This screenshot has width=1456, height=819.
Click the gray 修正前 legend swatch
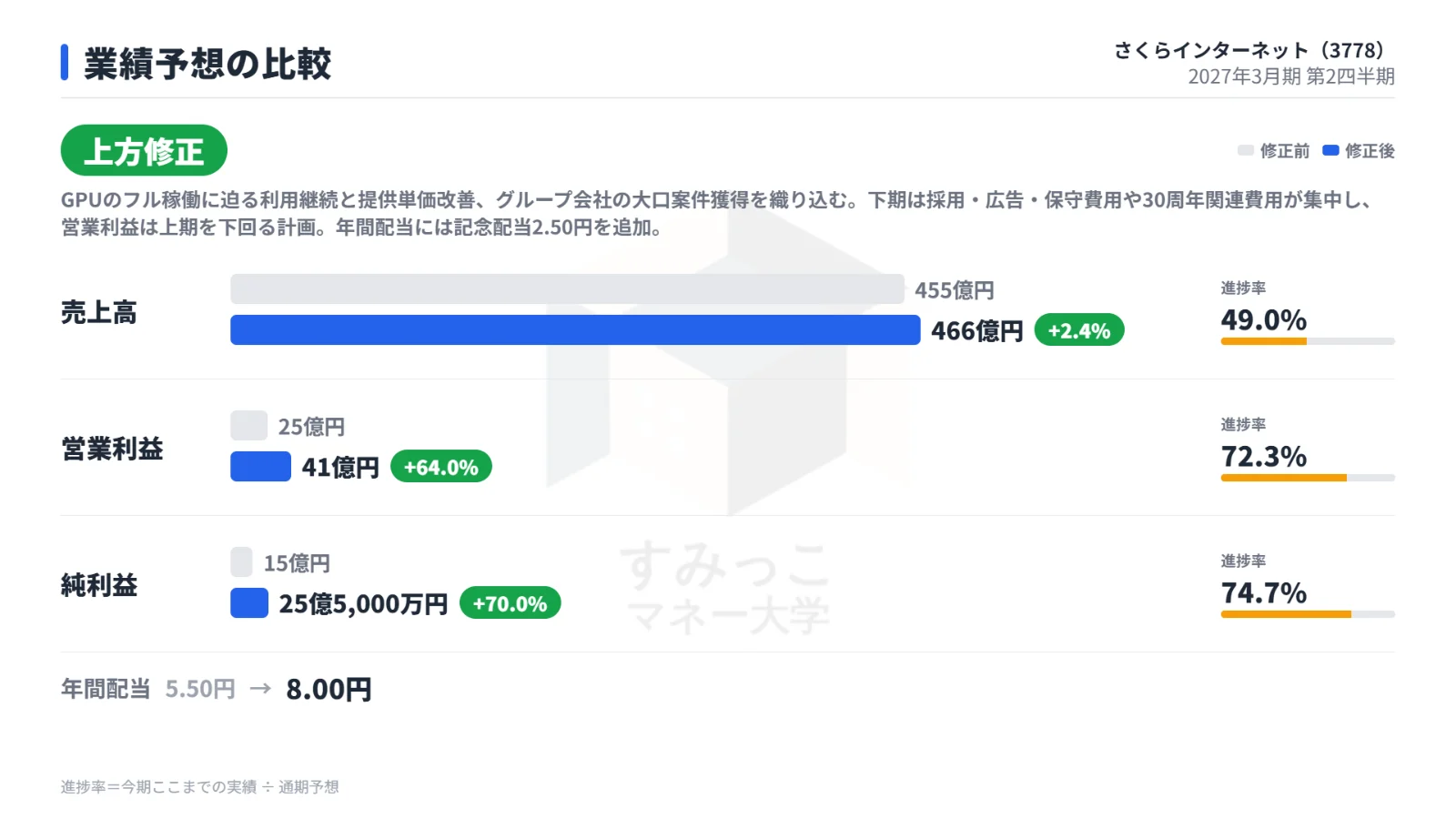point(1246,150)
